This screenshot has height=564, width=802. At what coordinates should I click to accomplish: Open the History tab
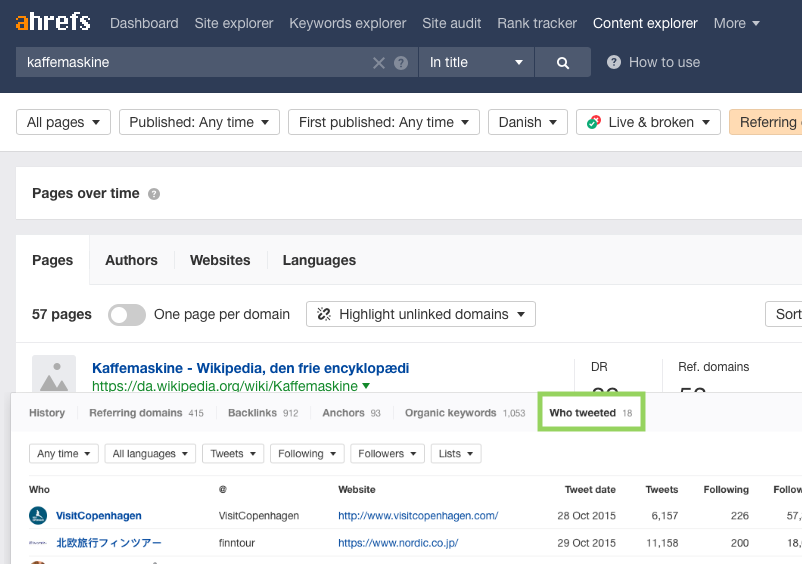(x=47, y=413)
